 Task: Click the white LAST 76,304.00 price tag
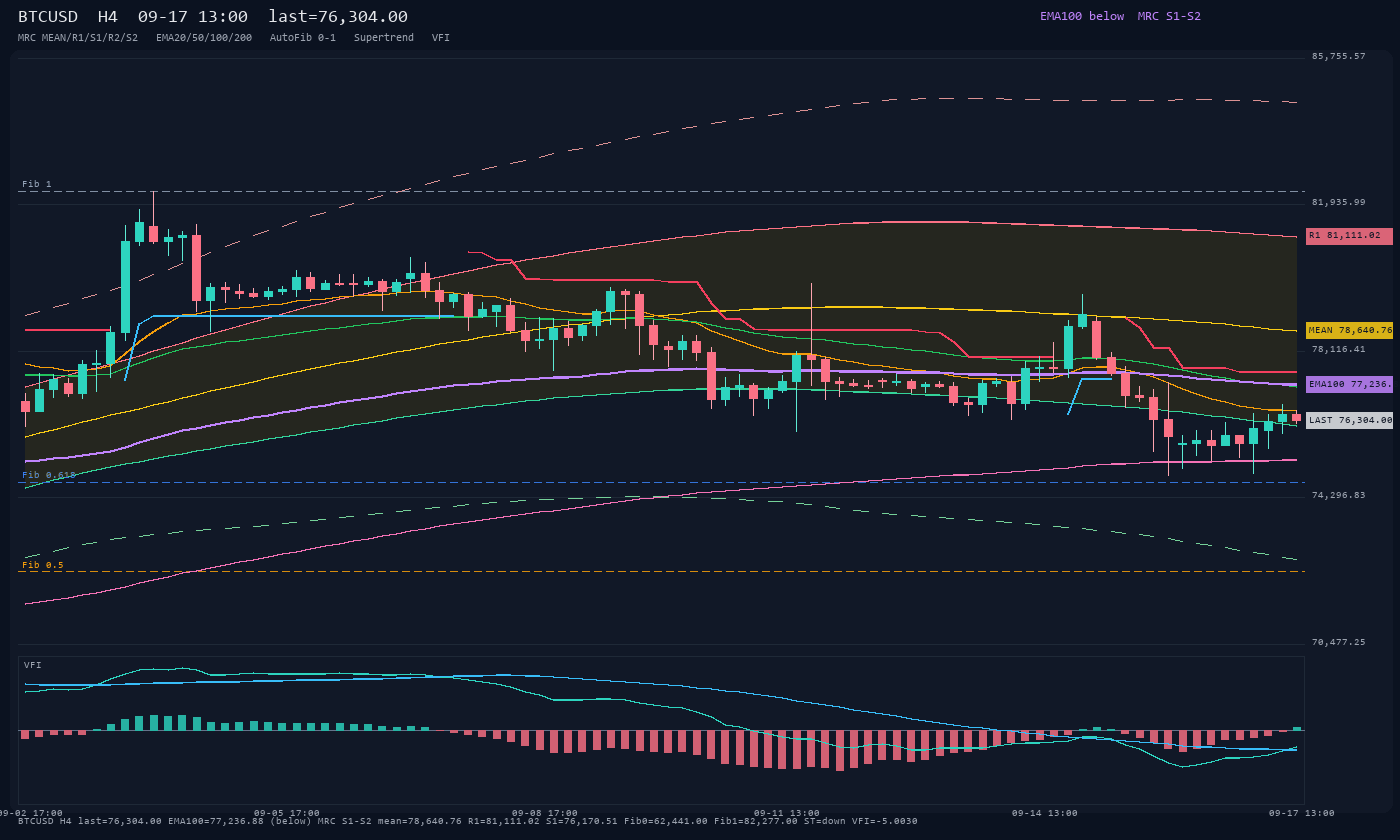click(x=1349, y=420)
